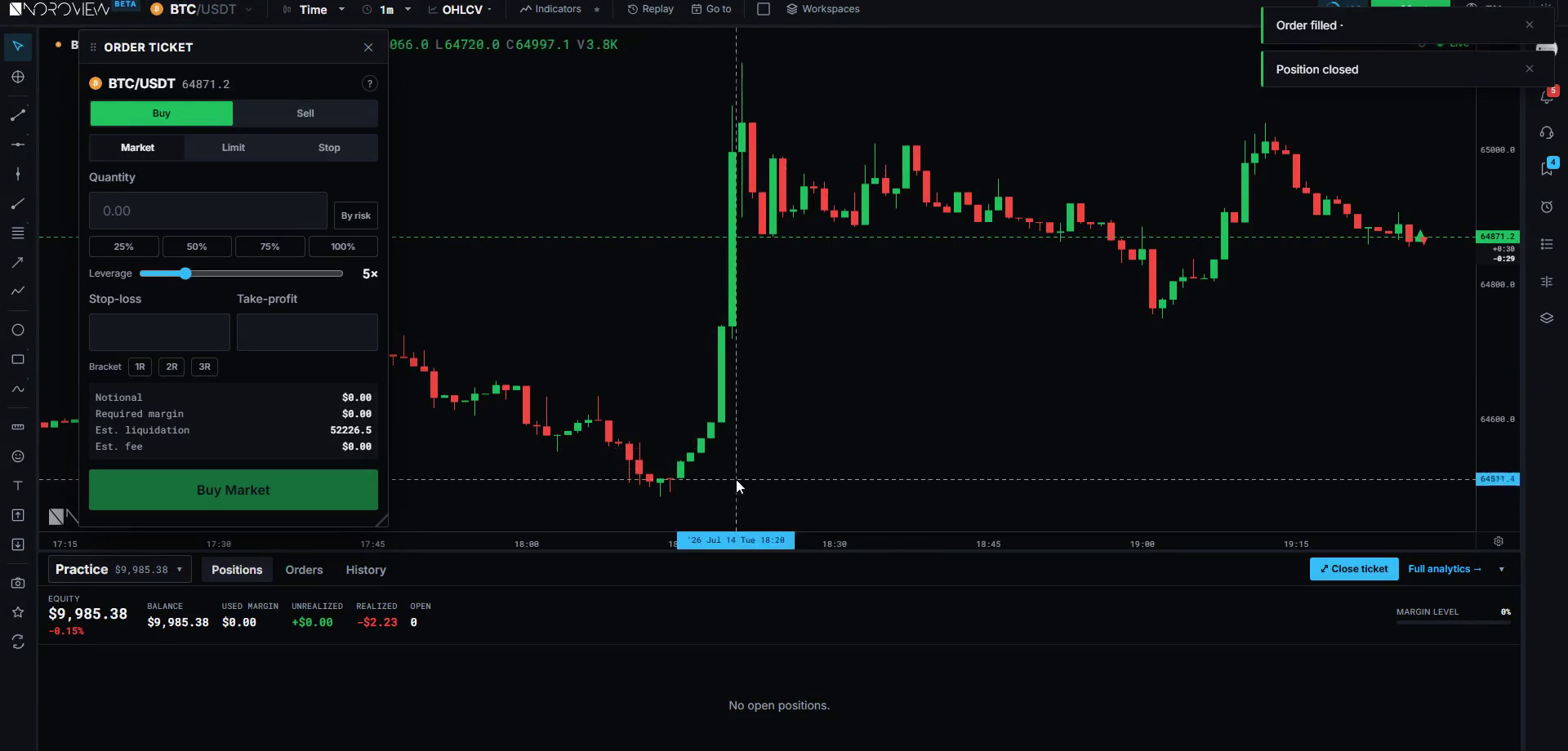Select the crosshair cursor tool
This screenshot has height=751, width=1568.
pos(18,77)
